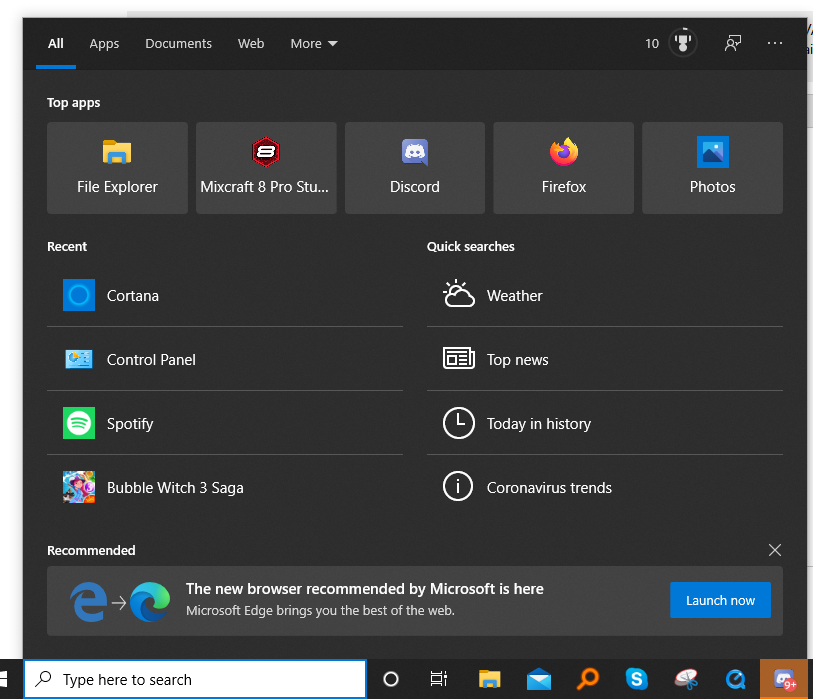Viewport: 813px width, 699px height.
Task: Click the Edge browser recommendation banner text
Action: pos(365,599)
